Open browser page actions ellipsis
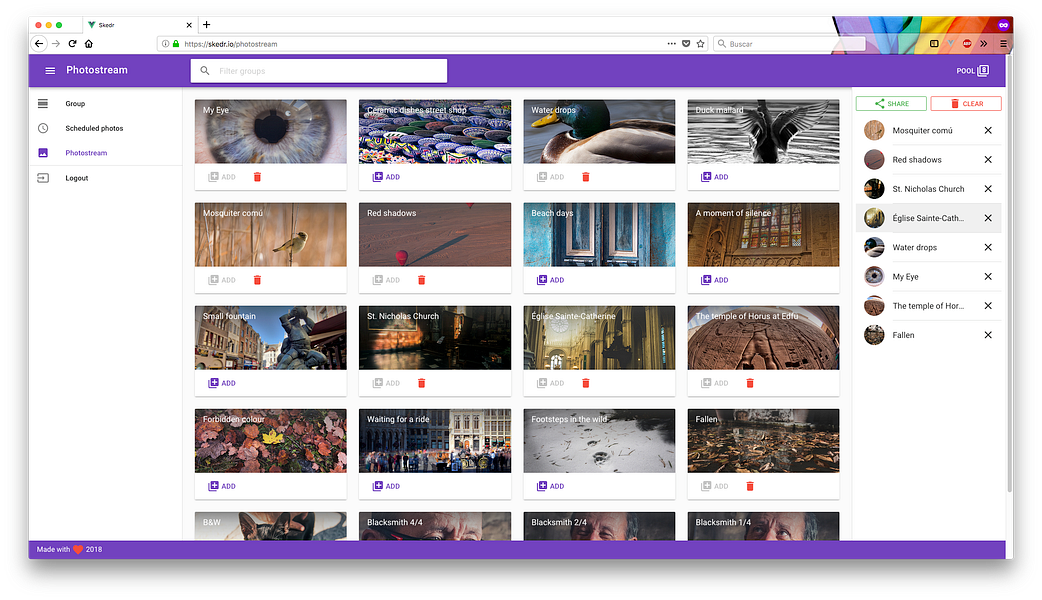1042x600 pixels. (x=672, y=44)
